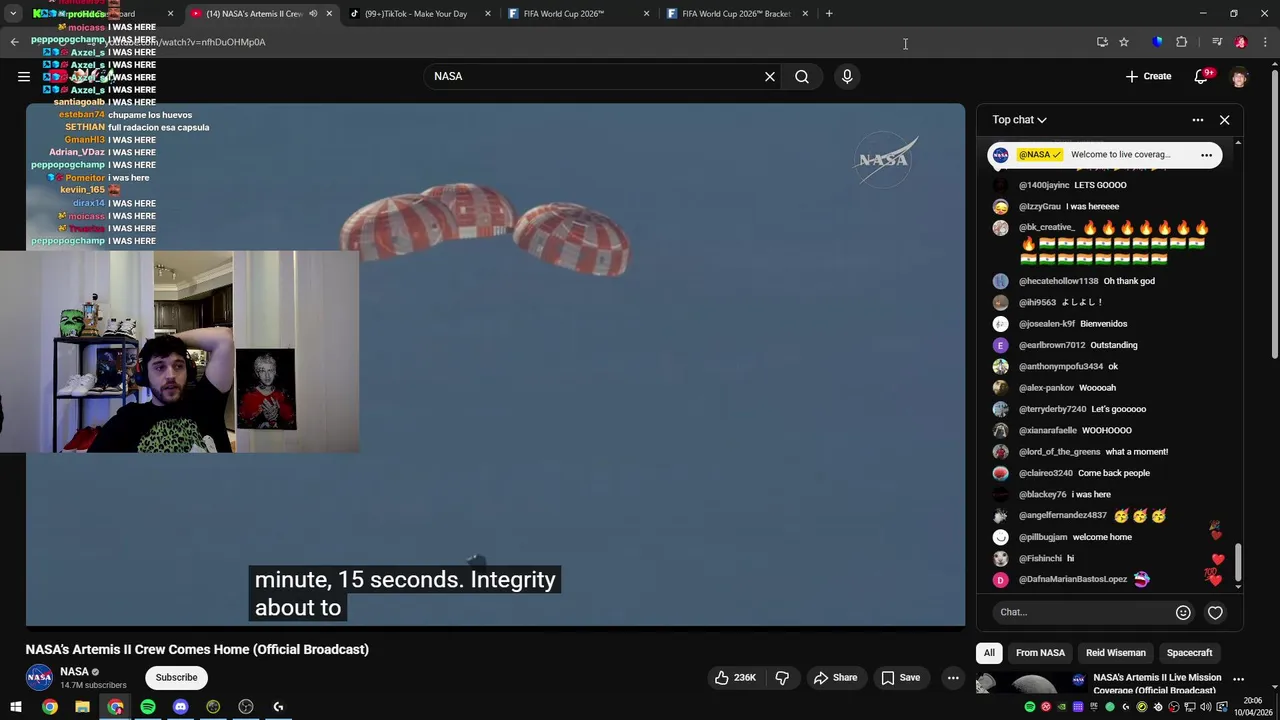Open the NASA channel name link
This screenshot has width=1280, height=720.
click(74, 672)
